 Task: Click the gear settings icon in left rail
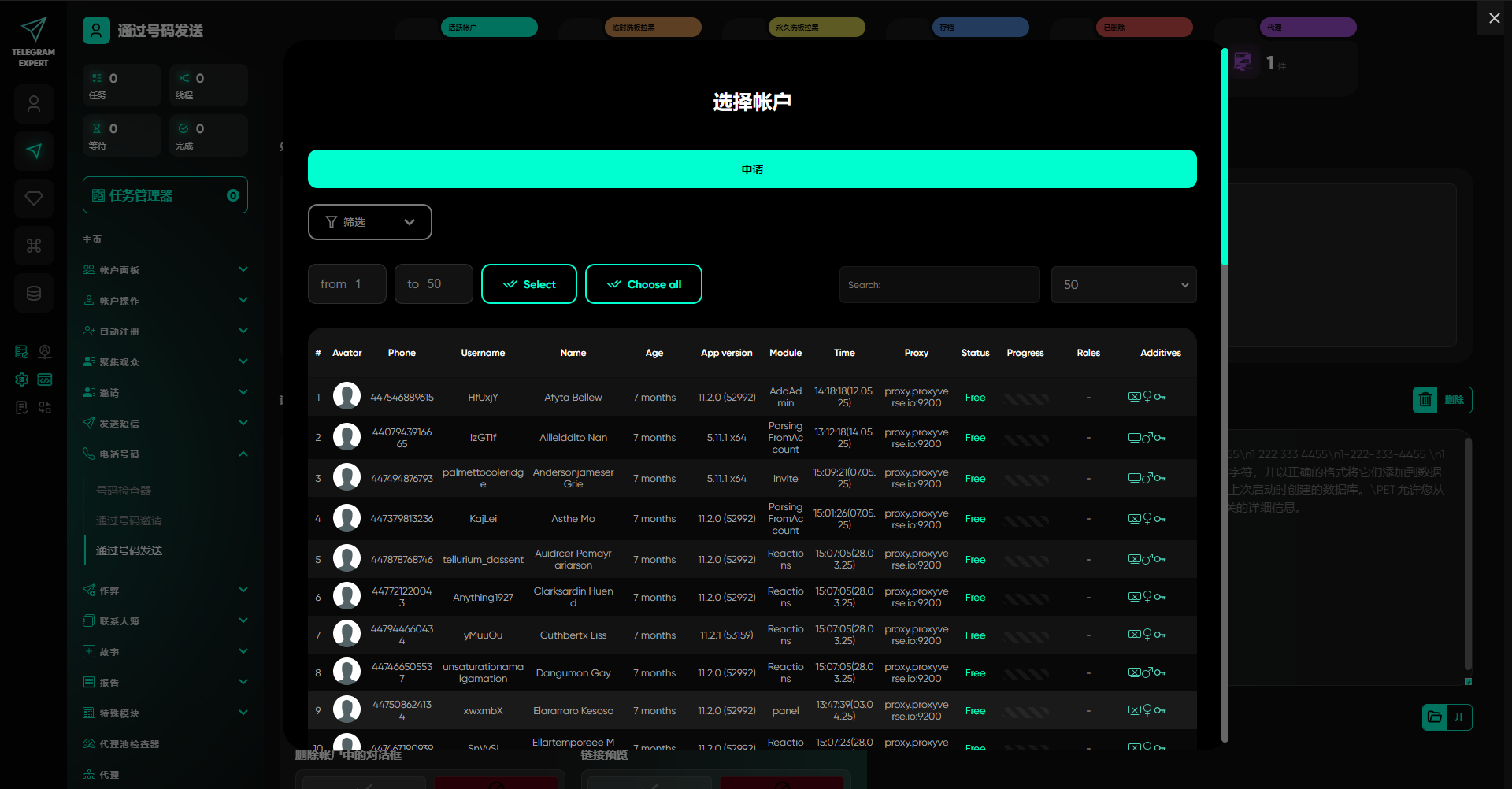(22, 380)
